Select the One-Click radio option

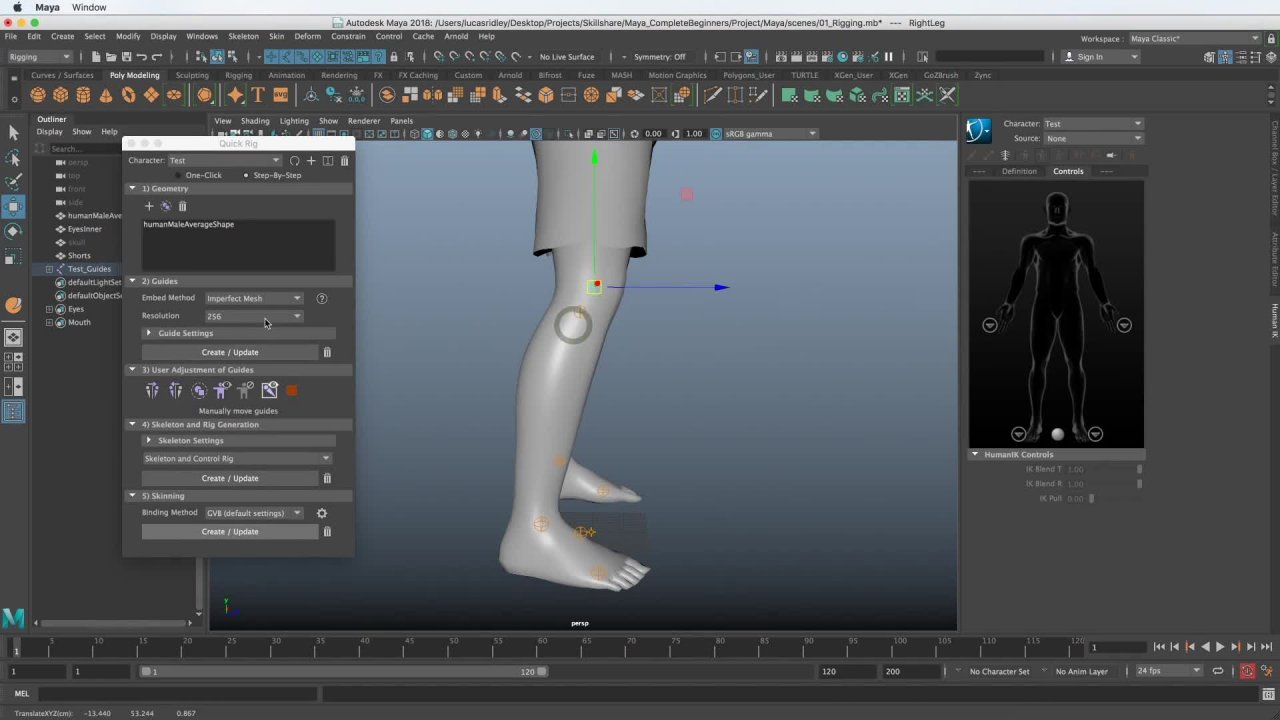coord(180,175)
